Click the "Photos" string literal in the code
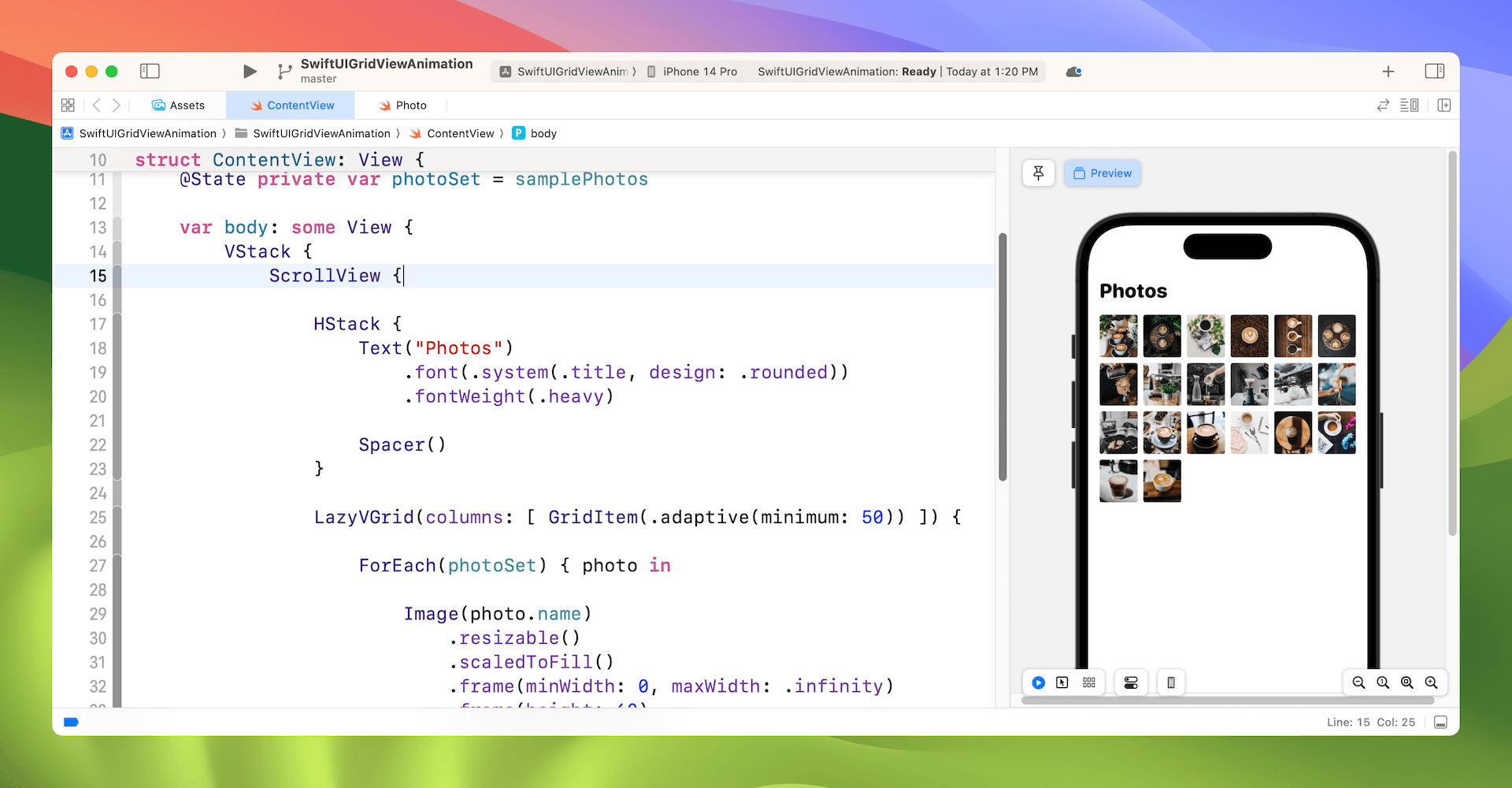1512x788 pixels. point(458,348)
